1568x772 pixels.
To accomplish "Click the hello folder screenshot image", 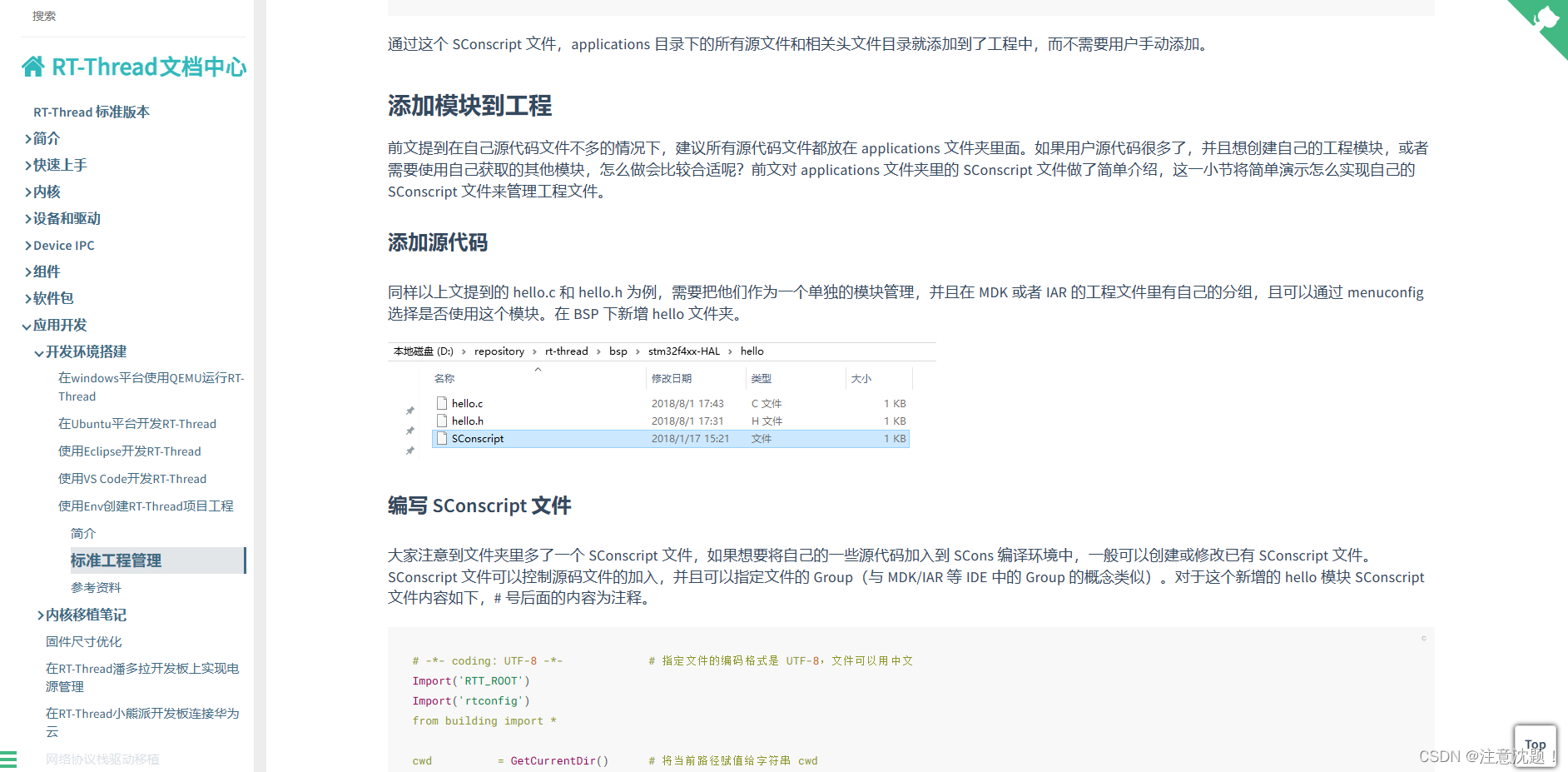I will pos(662,400).
